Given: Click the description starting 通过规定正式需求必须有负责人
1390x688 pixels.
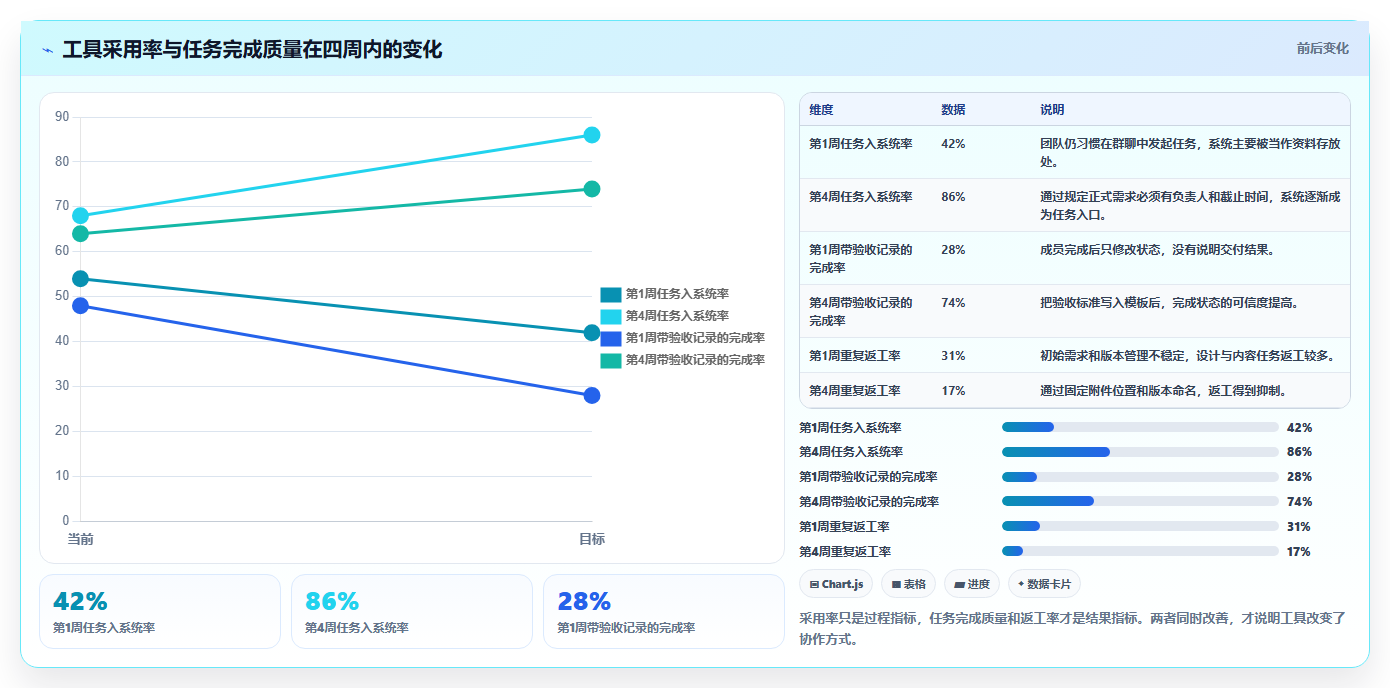Looking at the screenshot, I should click(x=1190, y=205).
